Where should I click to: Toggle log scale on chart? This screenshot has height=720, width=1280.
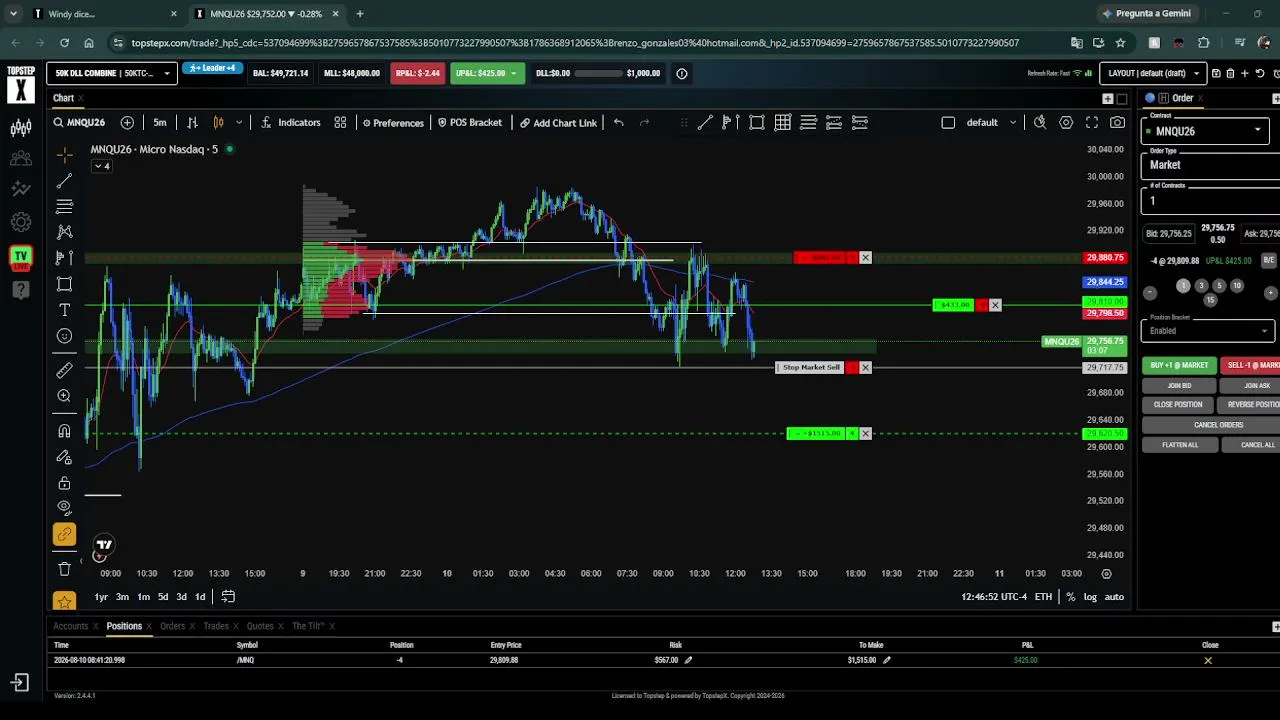coord(1090,597)
